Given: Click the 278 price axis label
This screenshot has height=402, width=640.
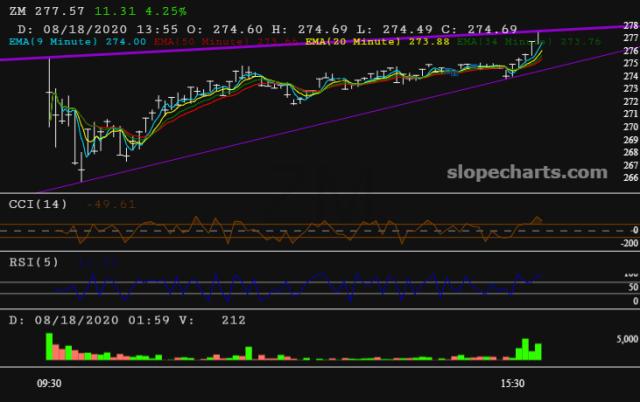Looking at the screenshot, I should click(630, 26).
